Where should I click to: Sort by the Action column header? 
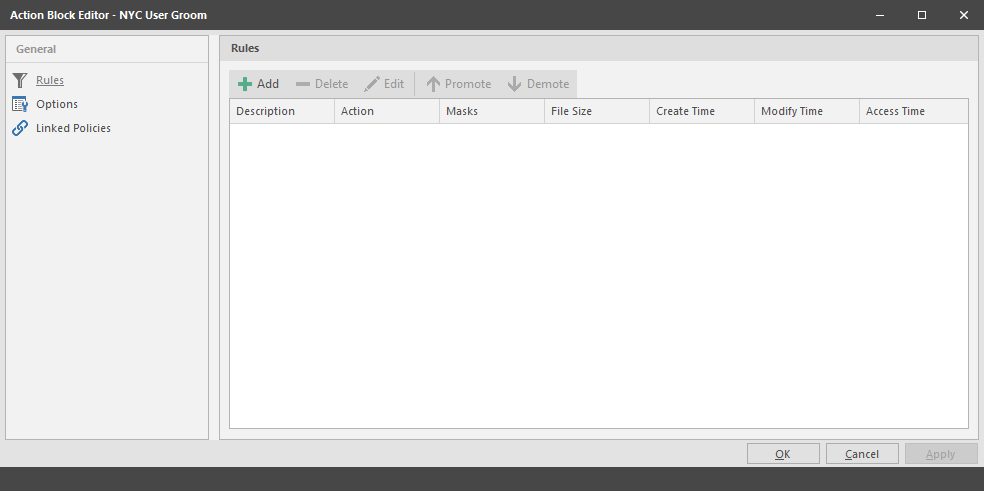[x=387, y=111]
